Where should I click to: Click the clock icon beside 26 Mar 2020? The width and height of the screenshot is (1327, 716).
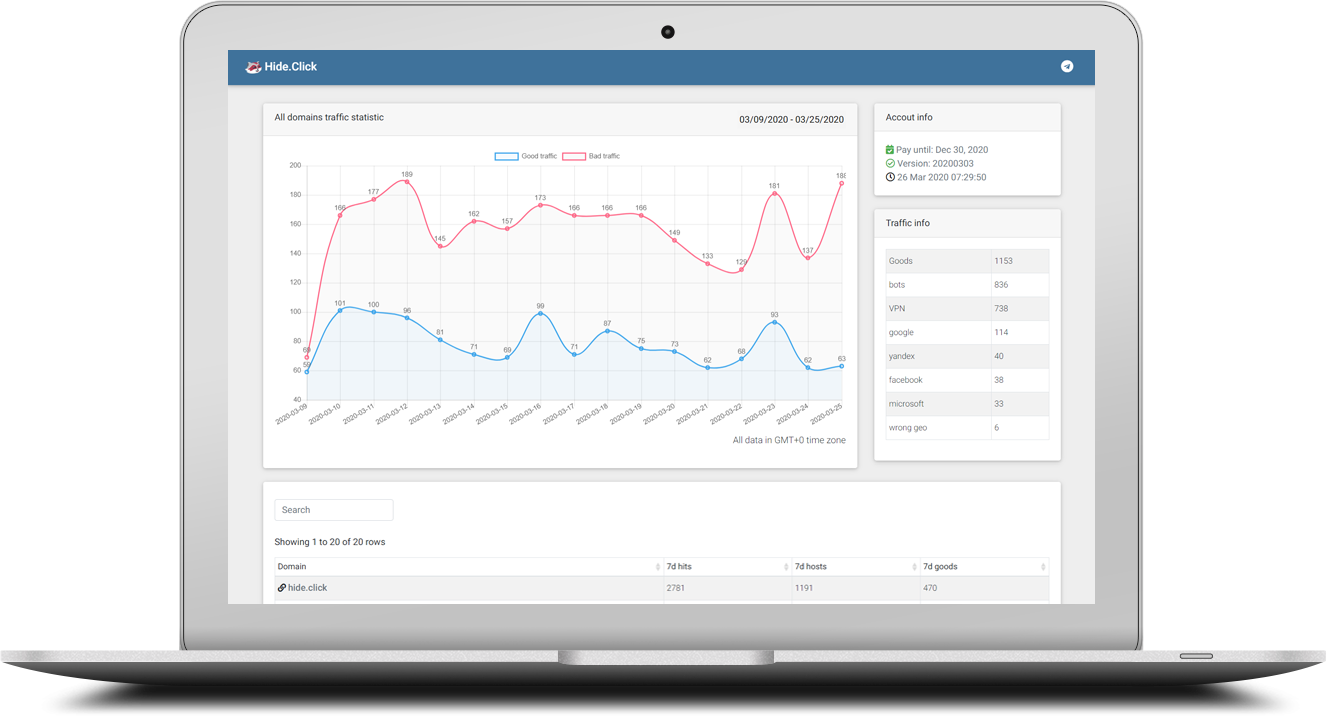(x=890, y=178)
